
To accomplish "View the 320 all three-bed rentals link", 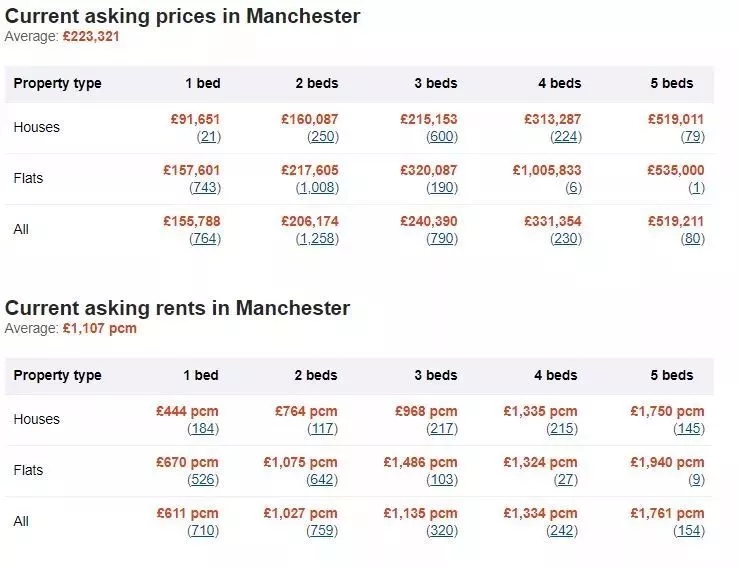I will 442,530.
